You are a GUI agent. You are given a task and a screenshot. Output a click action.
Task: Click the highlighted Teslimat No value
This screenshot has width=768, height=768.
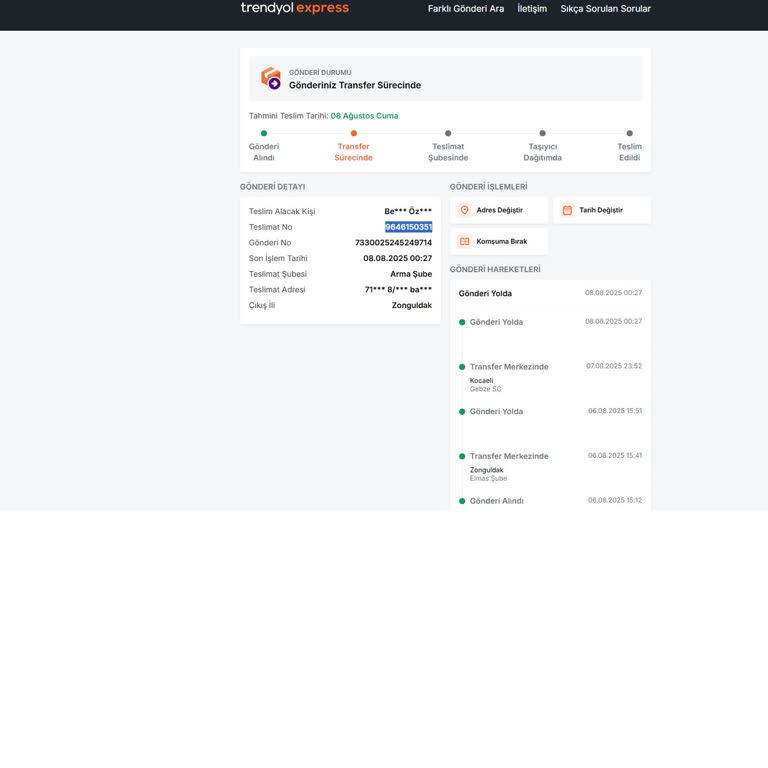click(408, 227)
